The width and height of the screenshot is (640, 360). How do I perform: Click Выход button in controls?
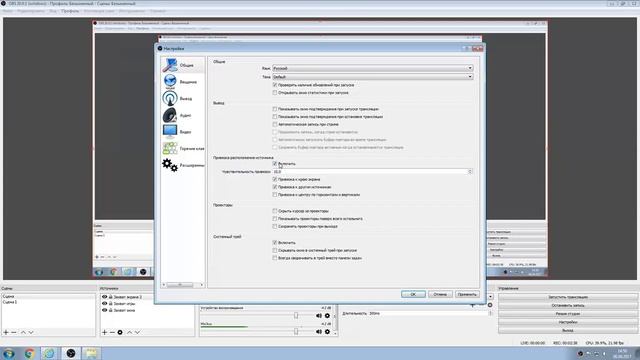(568, 331)
